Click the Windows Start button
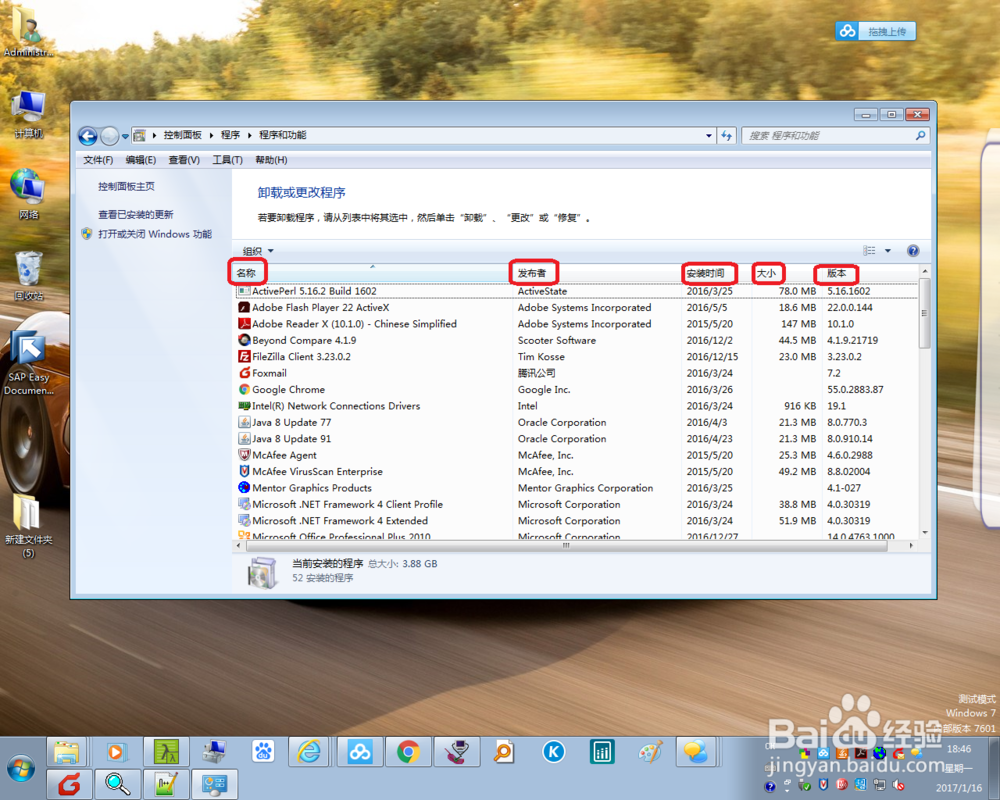This screenshot has height=800, width=1000. point(21,768)
